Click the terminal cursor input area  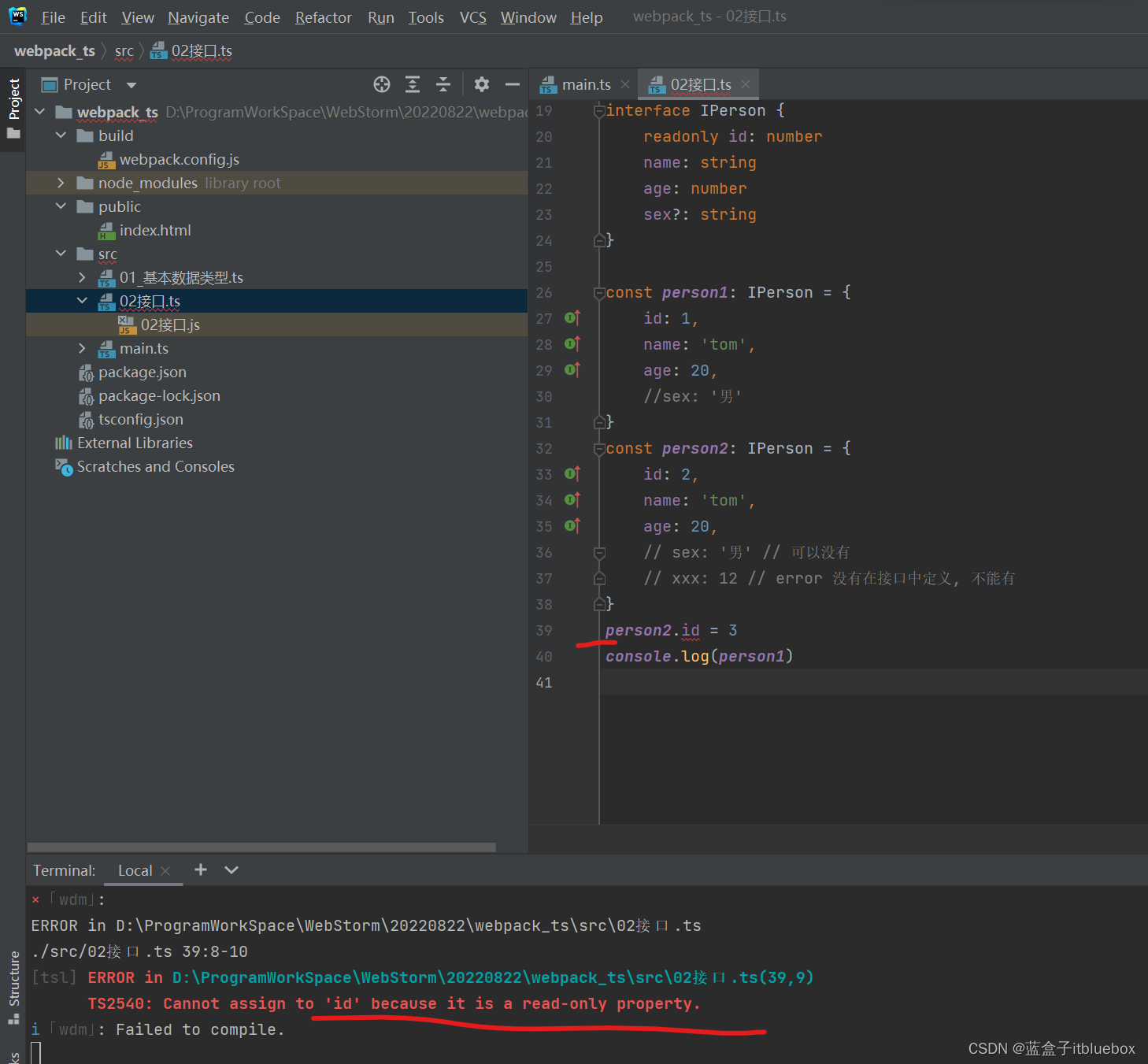(35, 1052)
